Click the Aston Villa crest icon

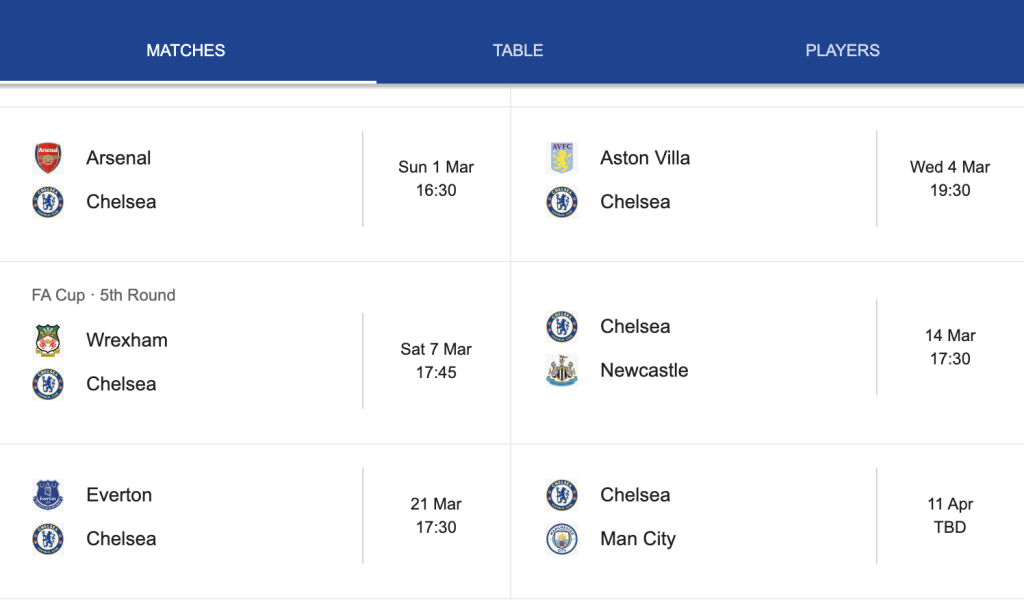[x=562, y=157]
